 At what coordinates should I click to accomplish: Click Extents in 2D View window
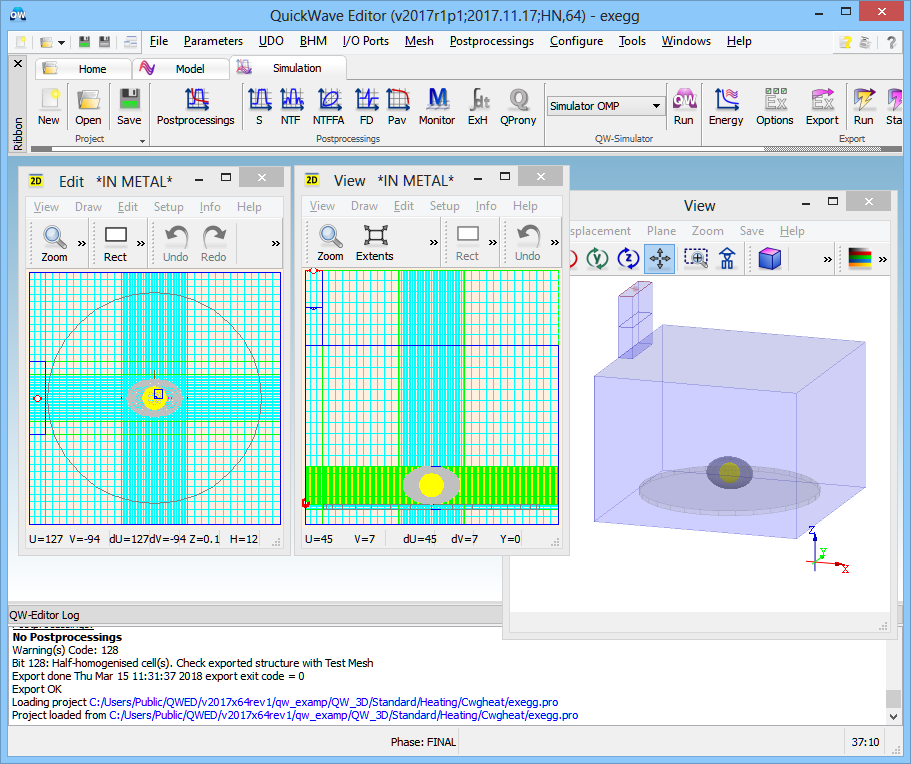click(374, 242)
